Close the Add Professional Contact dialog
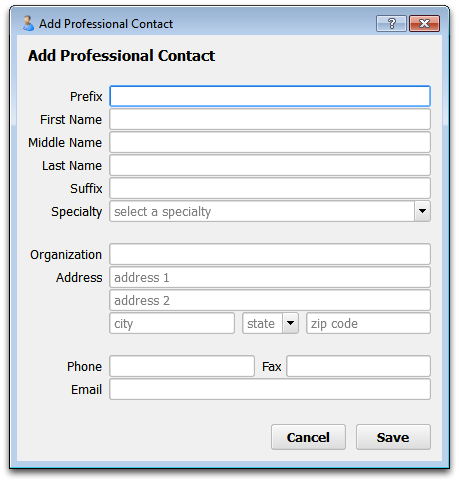Viewport: 459px width, 482px height. (x=424, y=24)
